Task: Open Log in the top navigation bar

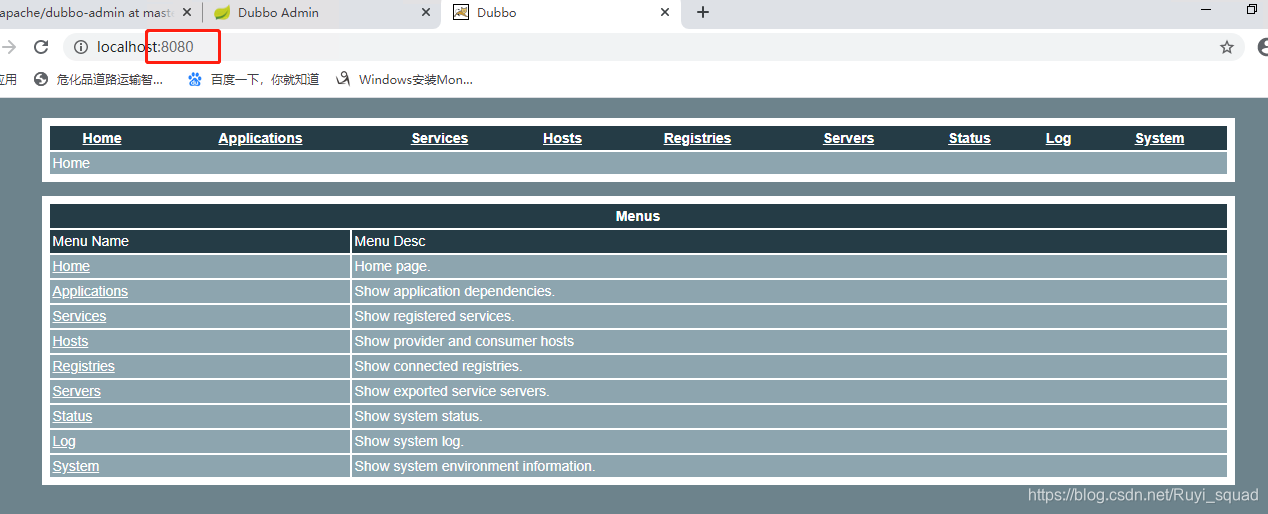Action: point(1058,138)
